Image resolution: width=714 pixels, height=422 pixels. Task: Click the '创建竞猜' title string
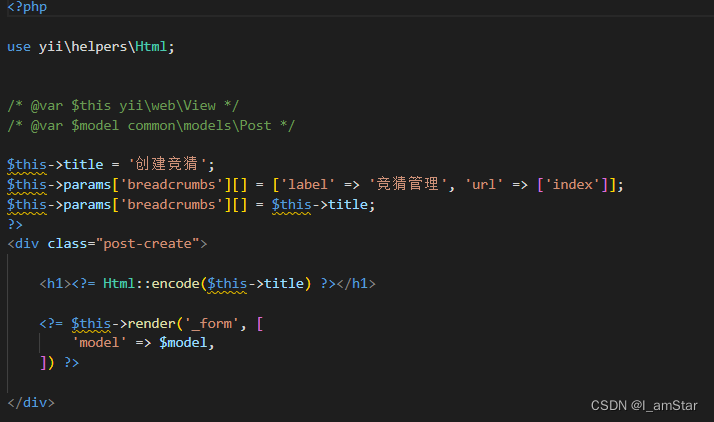click(167, 164)
